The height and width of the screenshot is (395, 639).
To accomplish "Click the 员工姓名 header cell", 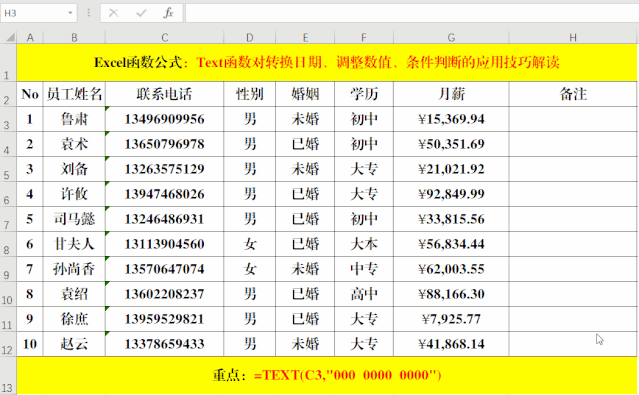I will 74,94.
